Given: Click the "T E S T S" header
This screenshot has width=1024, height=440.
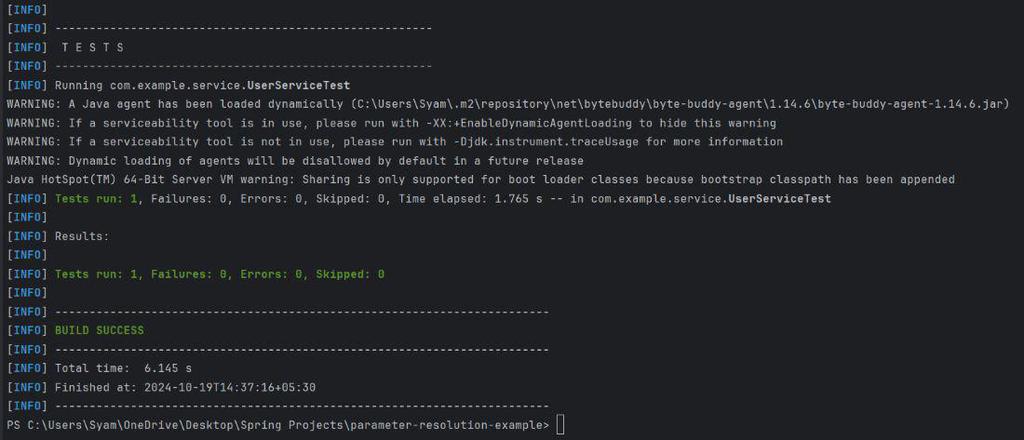Looking at the screenshot, I should [92, 47].
